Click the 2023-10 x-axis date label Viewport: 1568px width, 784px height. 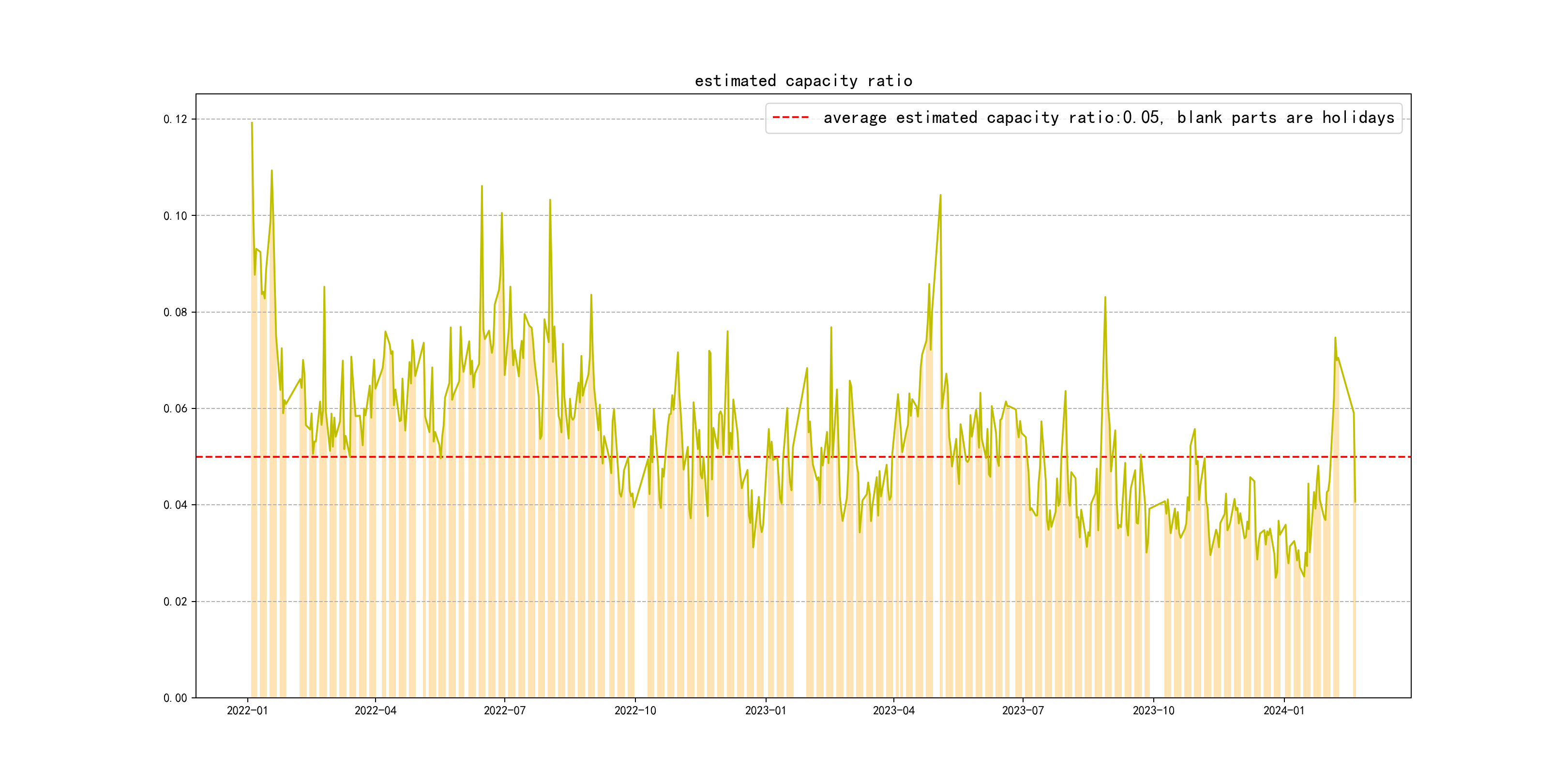pos(1153,710)
